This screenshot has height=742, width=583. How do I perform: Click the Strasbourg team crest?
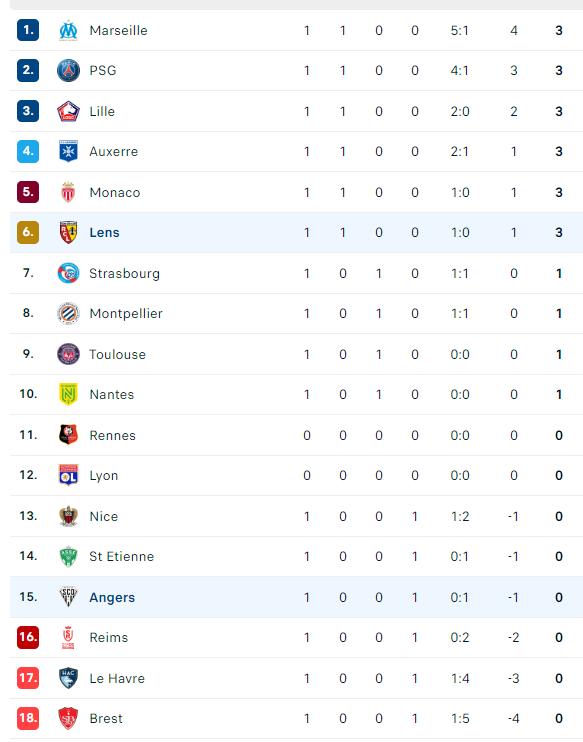[x=68, y=273]
